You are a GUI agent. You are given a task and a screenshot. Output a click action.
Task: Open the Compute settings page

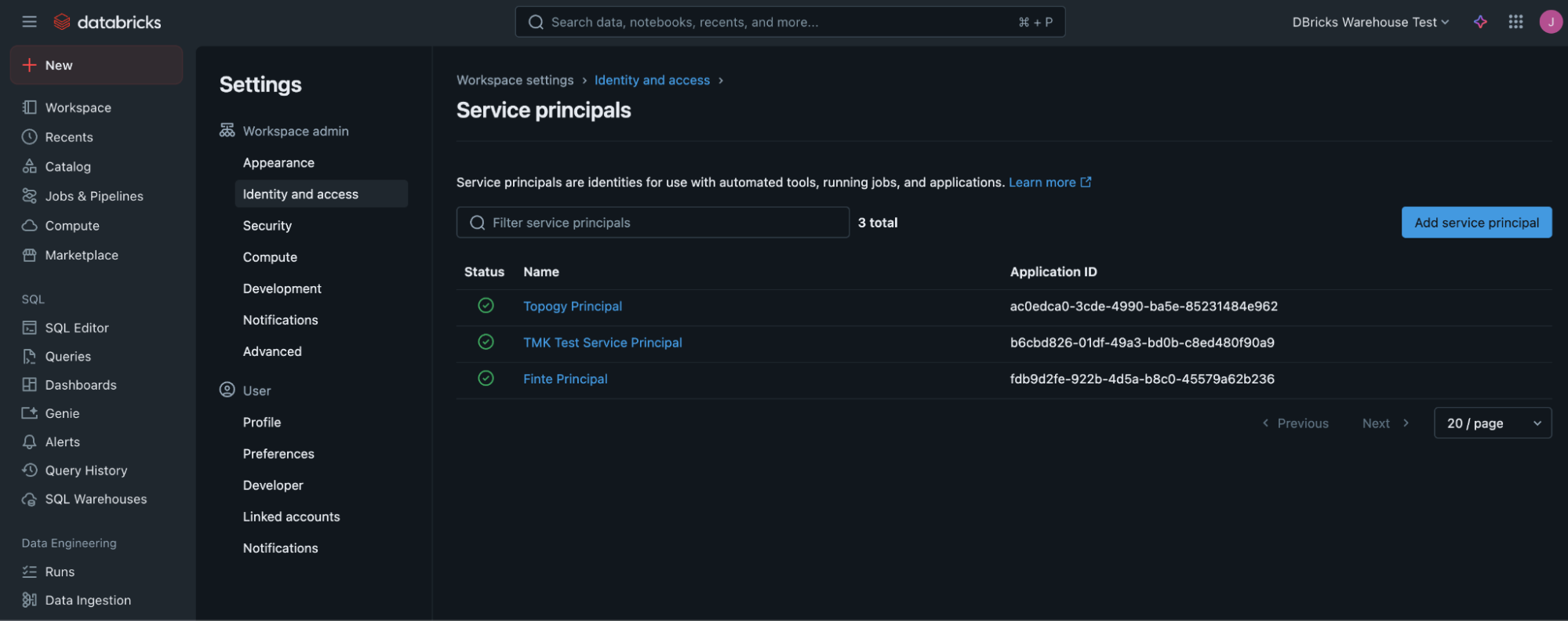click(270, 257)
